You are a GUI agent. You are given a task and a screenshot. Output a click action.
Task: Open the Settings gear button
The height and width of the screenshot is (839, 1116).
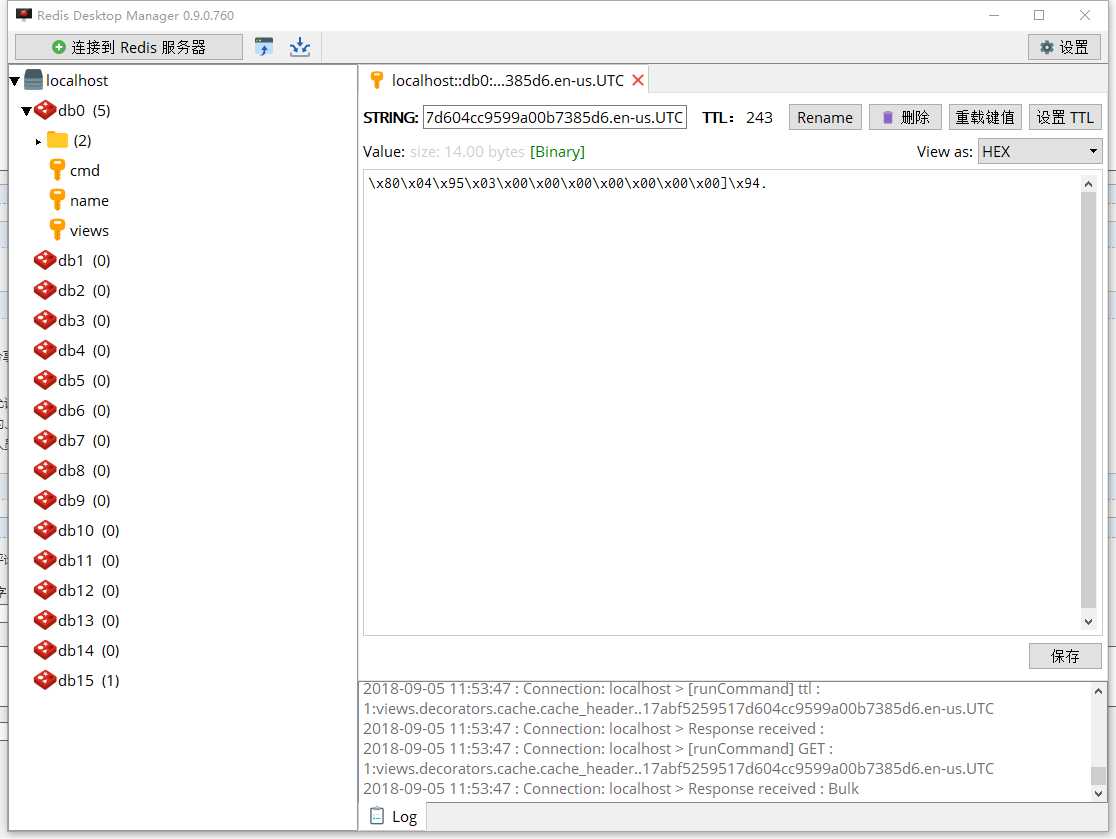pos(1064,47)
